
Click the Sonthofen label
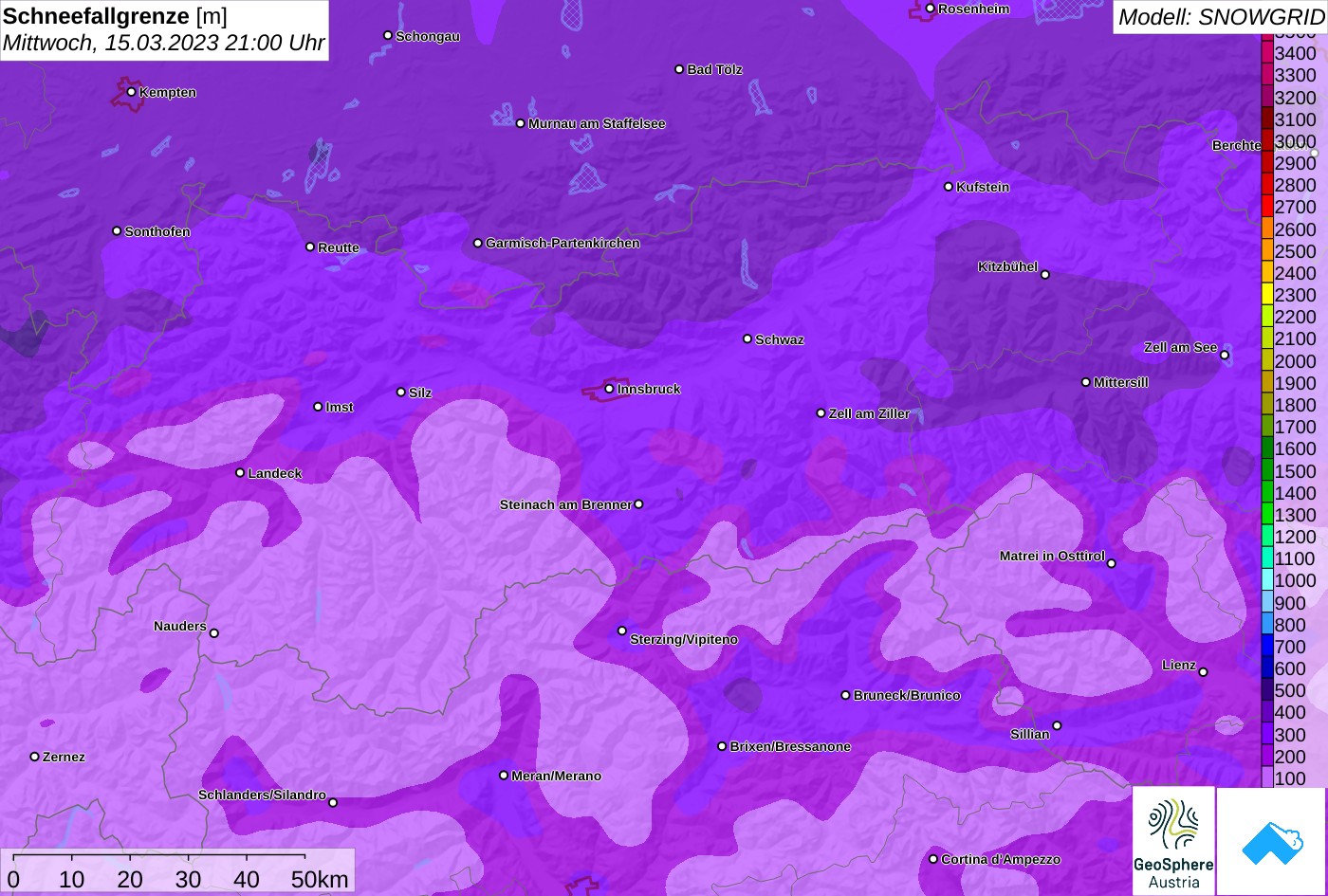click(157, 231)
